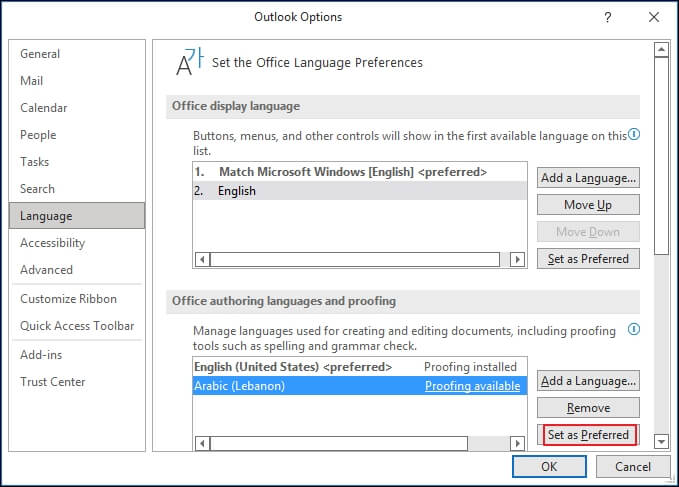679x487 pixels.
Task: Open the Quick Access Toolbar category
Action: [x=77, y=326]
